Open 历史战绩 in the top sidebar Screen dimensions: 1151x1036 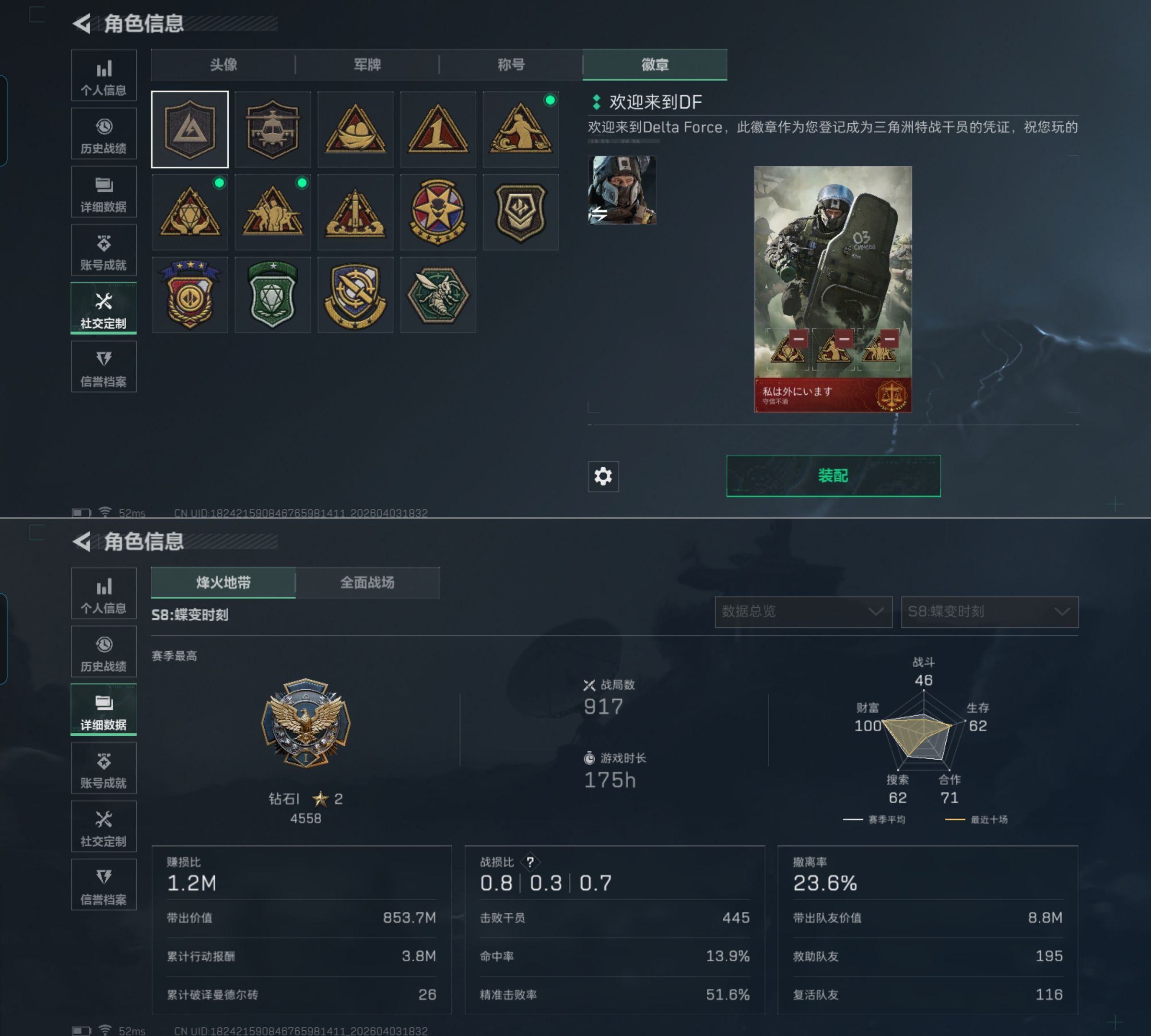pyautogui.click(x=104, y=134)
